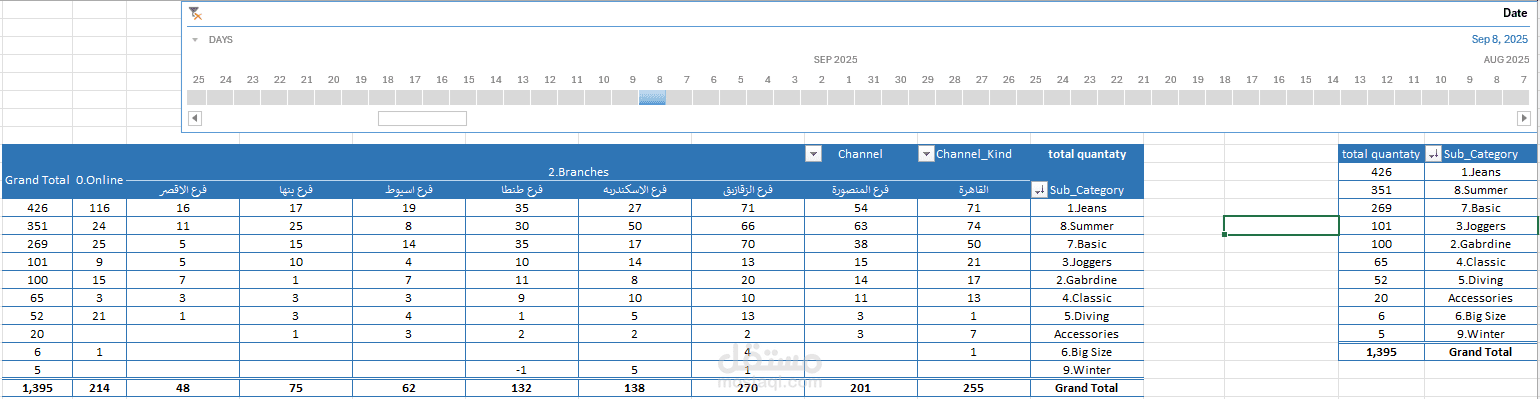This screenshot has width=1540, height=399.
Task: Select the 'فرع الزقازيق' branch column header
Action: [747, 190]
